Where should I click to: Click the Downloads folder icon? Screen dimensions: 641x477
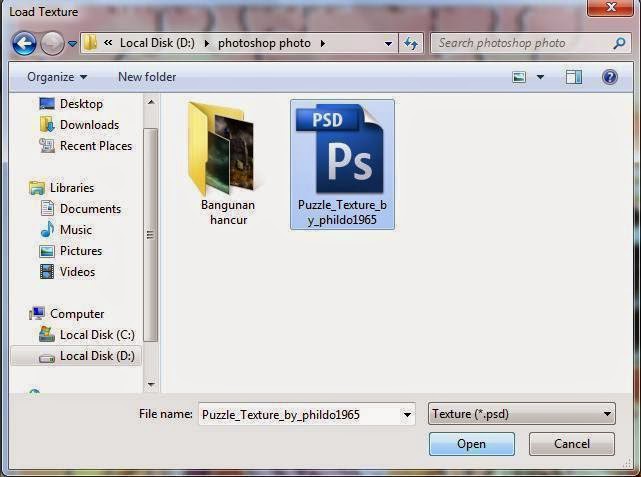point(47,124)
